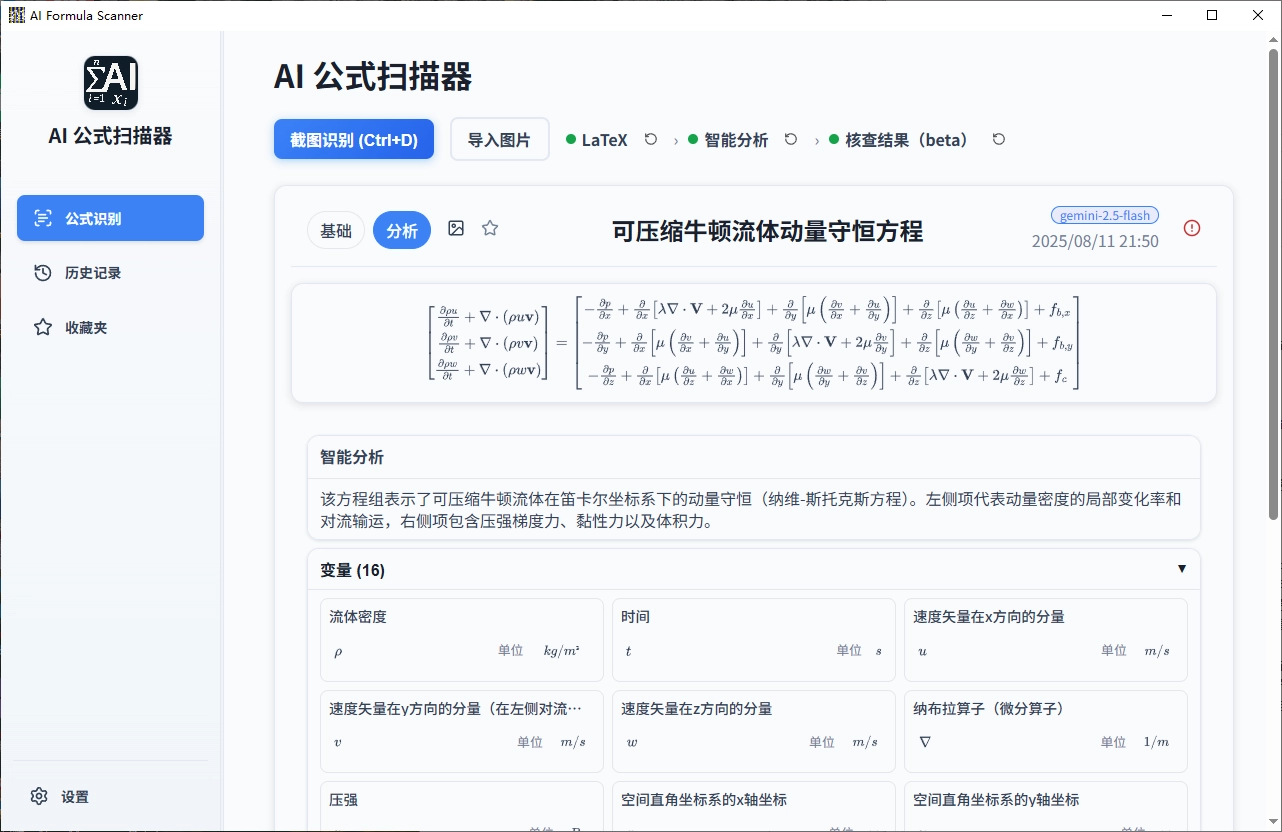This screenshot has width=1282, height=832.
Task: Click the 智能分析 status label in toolbar
Action: point(736,140)
